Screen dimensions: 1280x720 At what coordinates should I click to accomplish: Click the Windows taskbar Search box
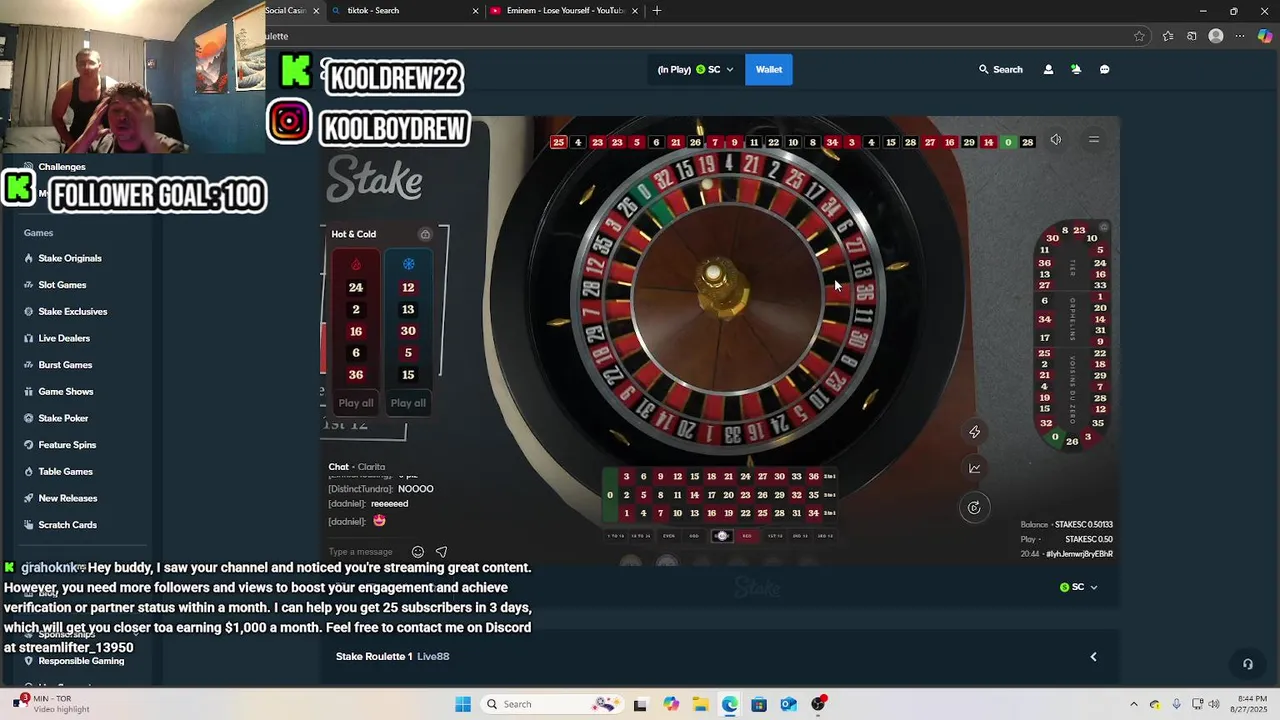click(x=552, y=704)
